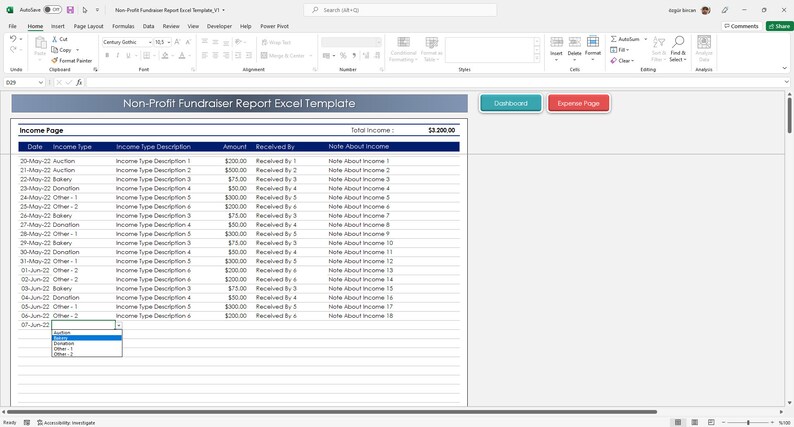Click the Copy icon in Clipboard
This screenshot has height=427, width=794.
[55, 50]
